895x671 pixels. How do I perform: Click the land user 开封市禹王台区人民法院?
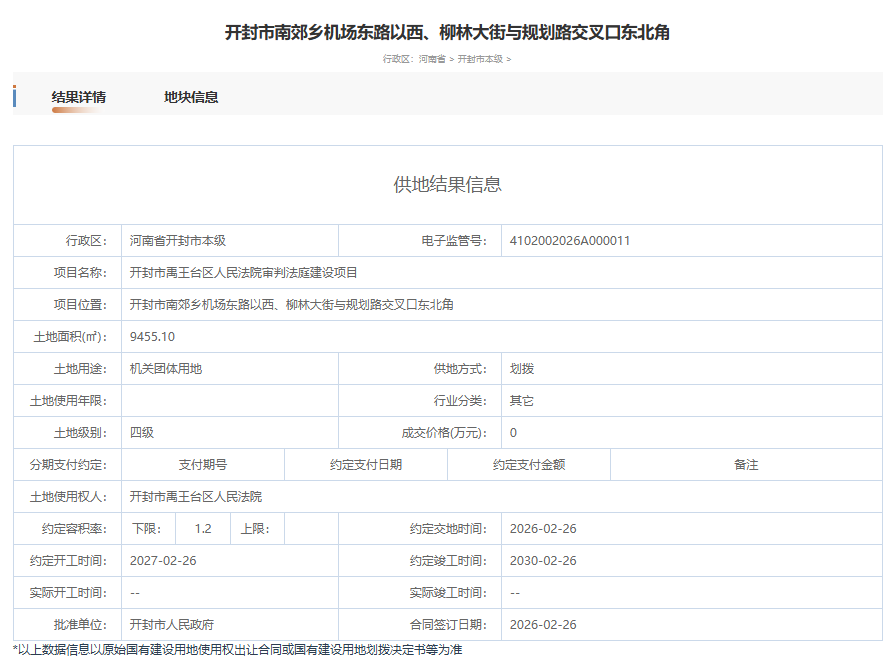pyautogui.click(x=196, y=497)
